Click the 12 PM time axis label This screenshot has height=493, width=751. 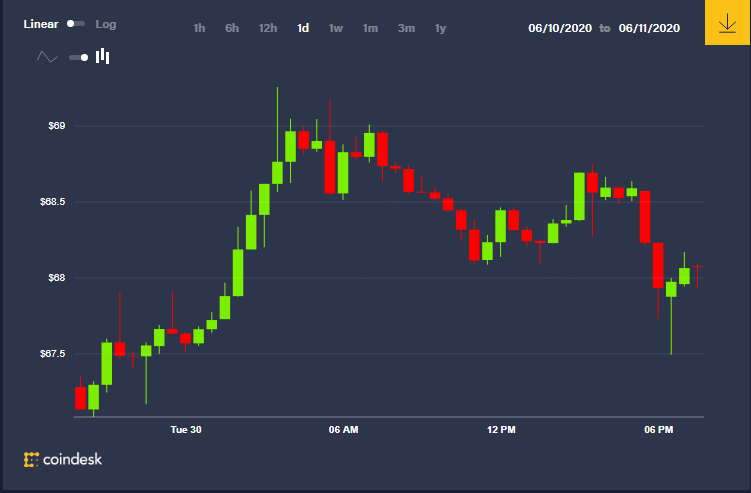pyautogui.click(x=501, y=429)
